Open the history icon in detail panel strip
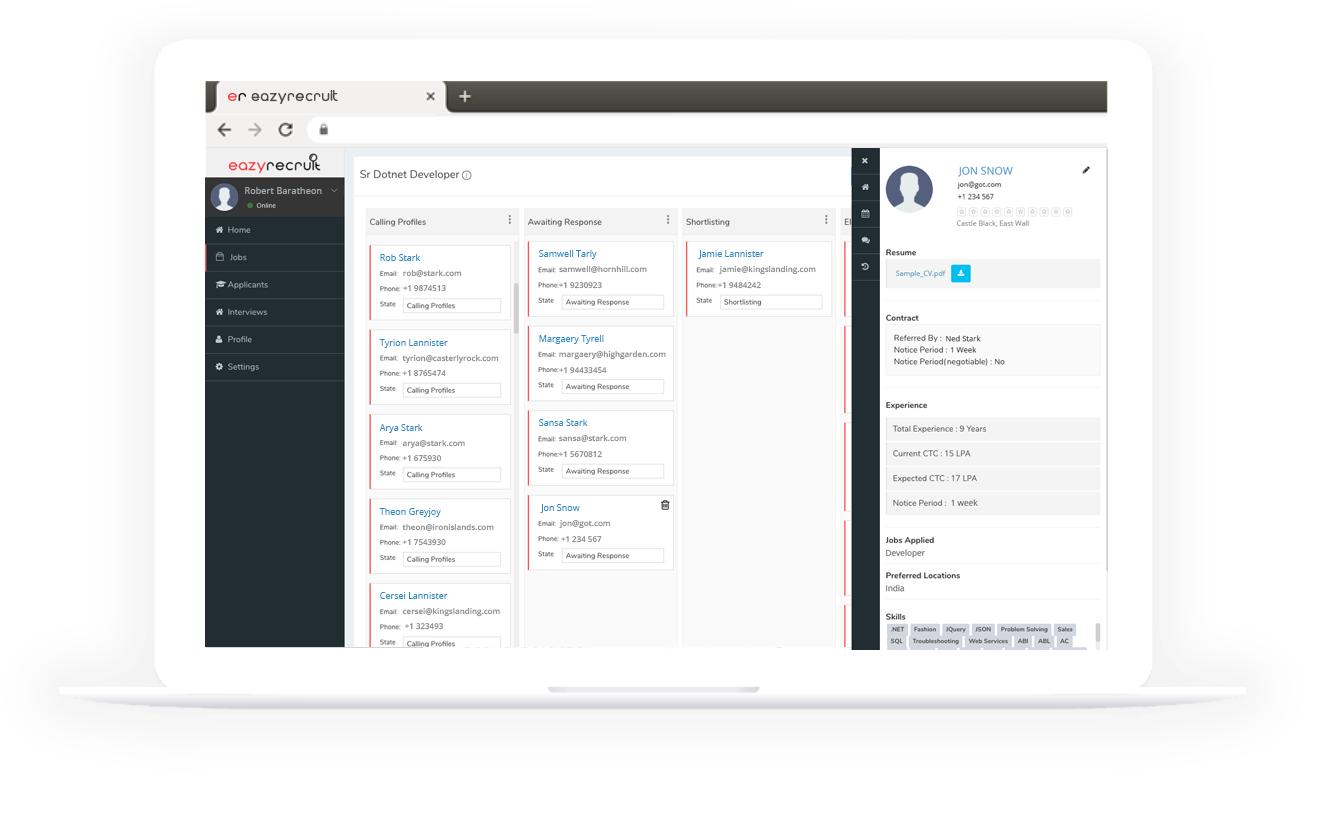Viewport: 1343px width, 827px height. [865, 267]
